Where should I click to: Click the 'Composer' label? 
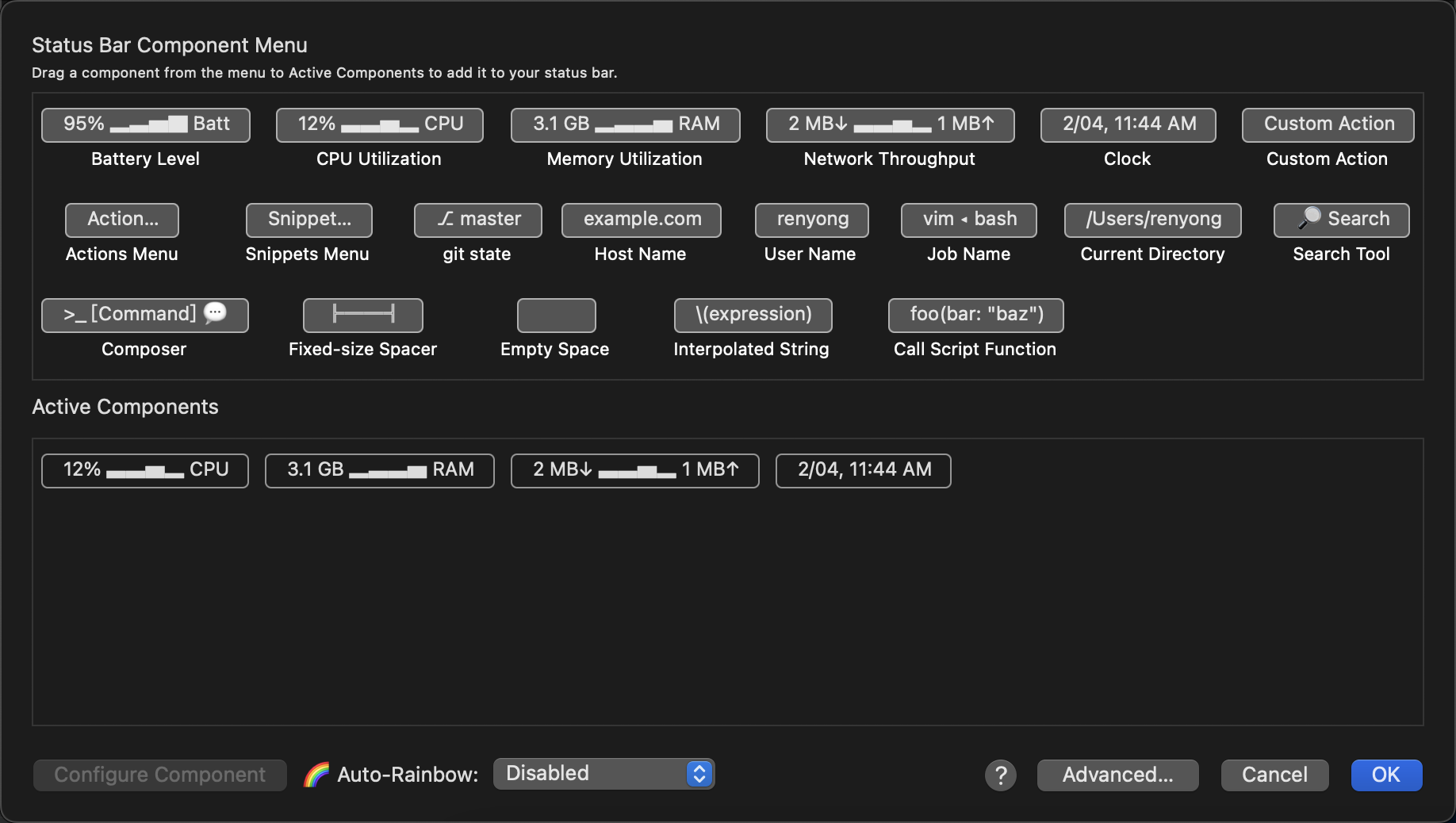144,349
